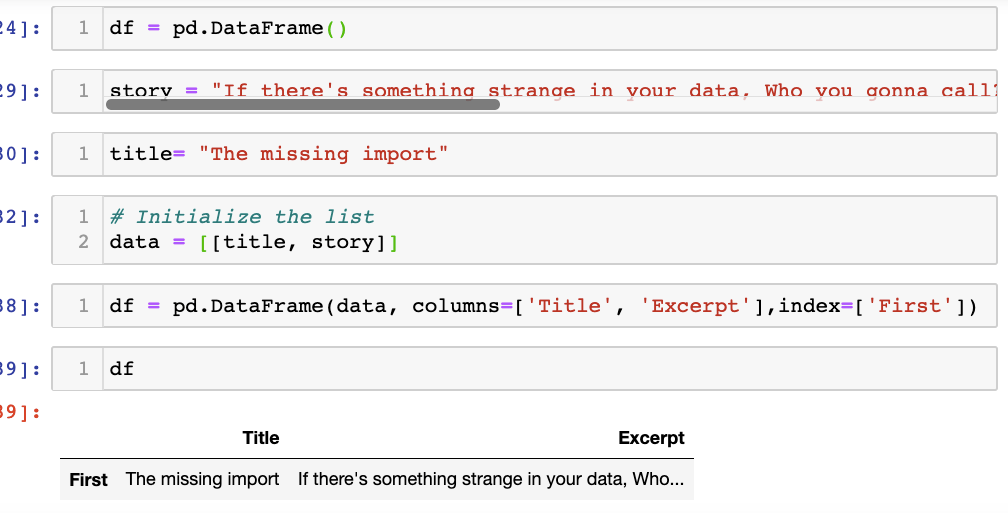Click the red output prompt 39
The image size is (1008, 513).
(20, 413)
